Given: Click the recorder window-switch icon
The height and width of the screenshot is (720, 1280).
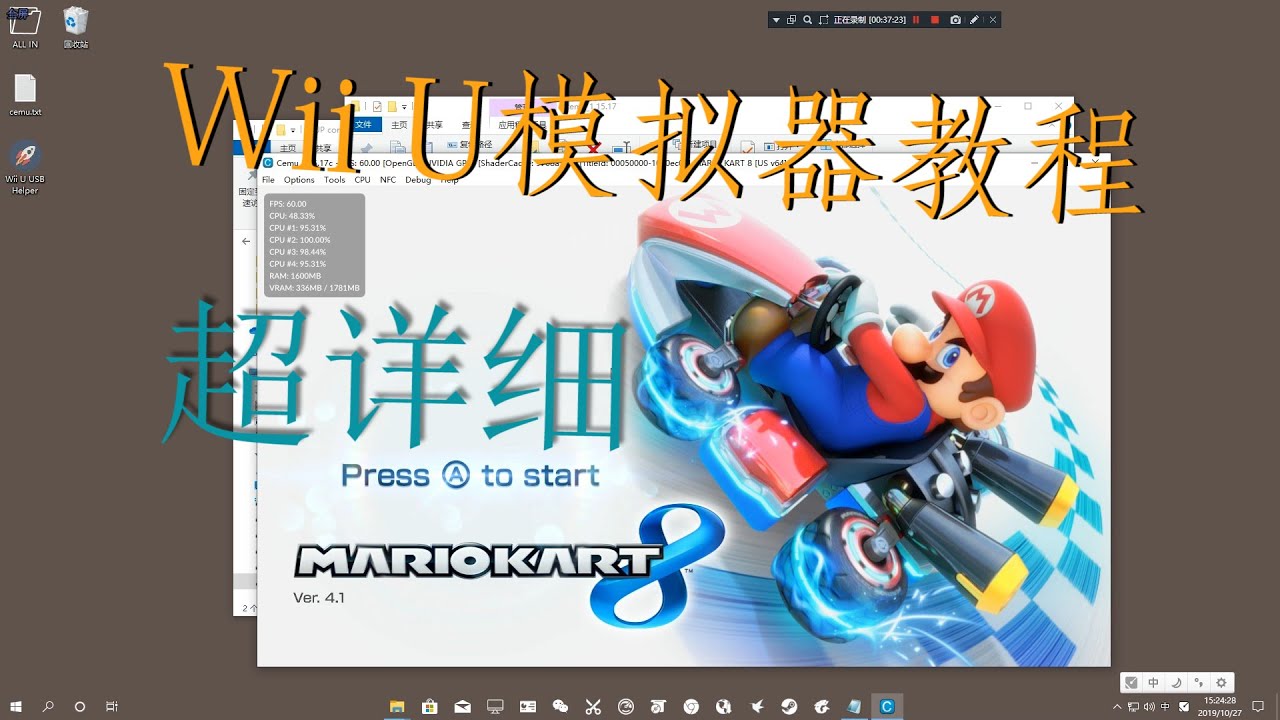Looking at the screenshot, I should click(x=791, y=20).
